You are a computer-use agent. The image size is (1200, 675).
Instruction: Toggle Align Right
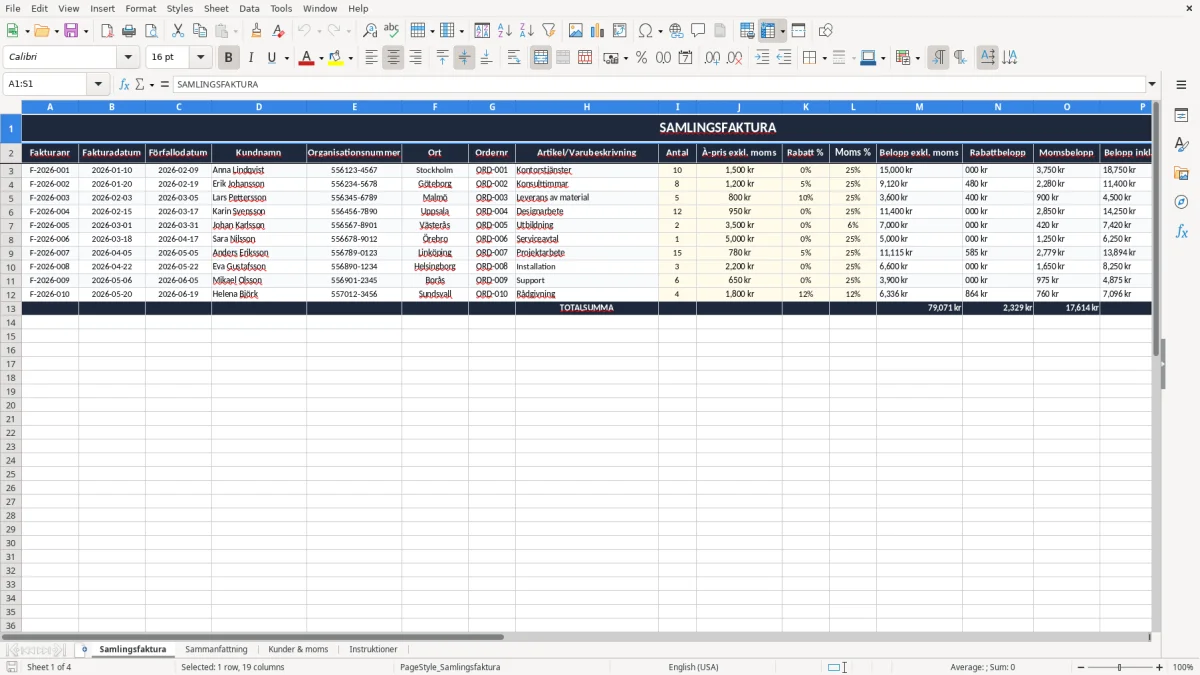pyautogui.click(x=415, y=58)
